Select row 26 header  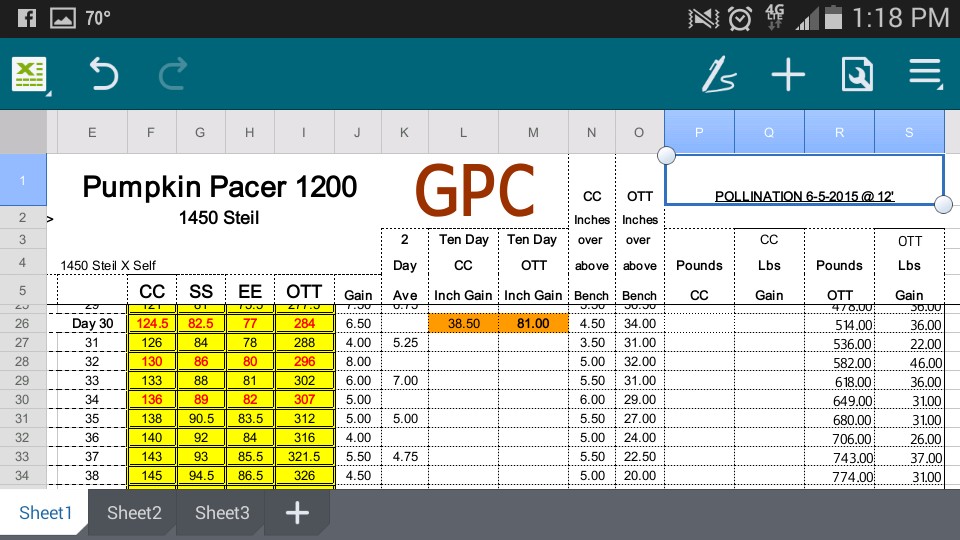[x=23, y=324]
